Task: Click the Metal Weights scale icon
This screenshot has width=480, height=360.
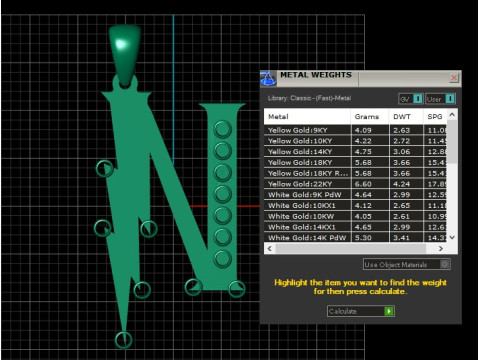Action: click(268, 78)
